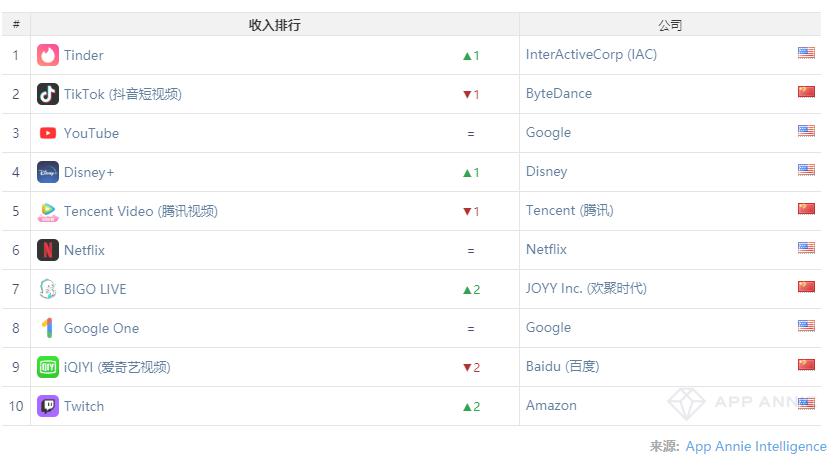
Task: Click the red down arrow for iQIYI
Action: [467, 367]
